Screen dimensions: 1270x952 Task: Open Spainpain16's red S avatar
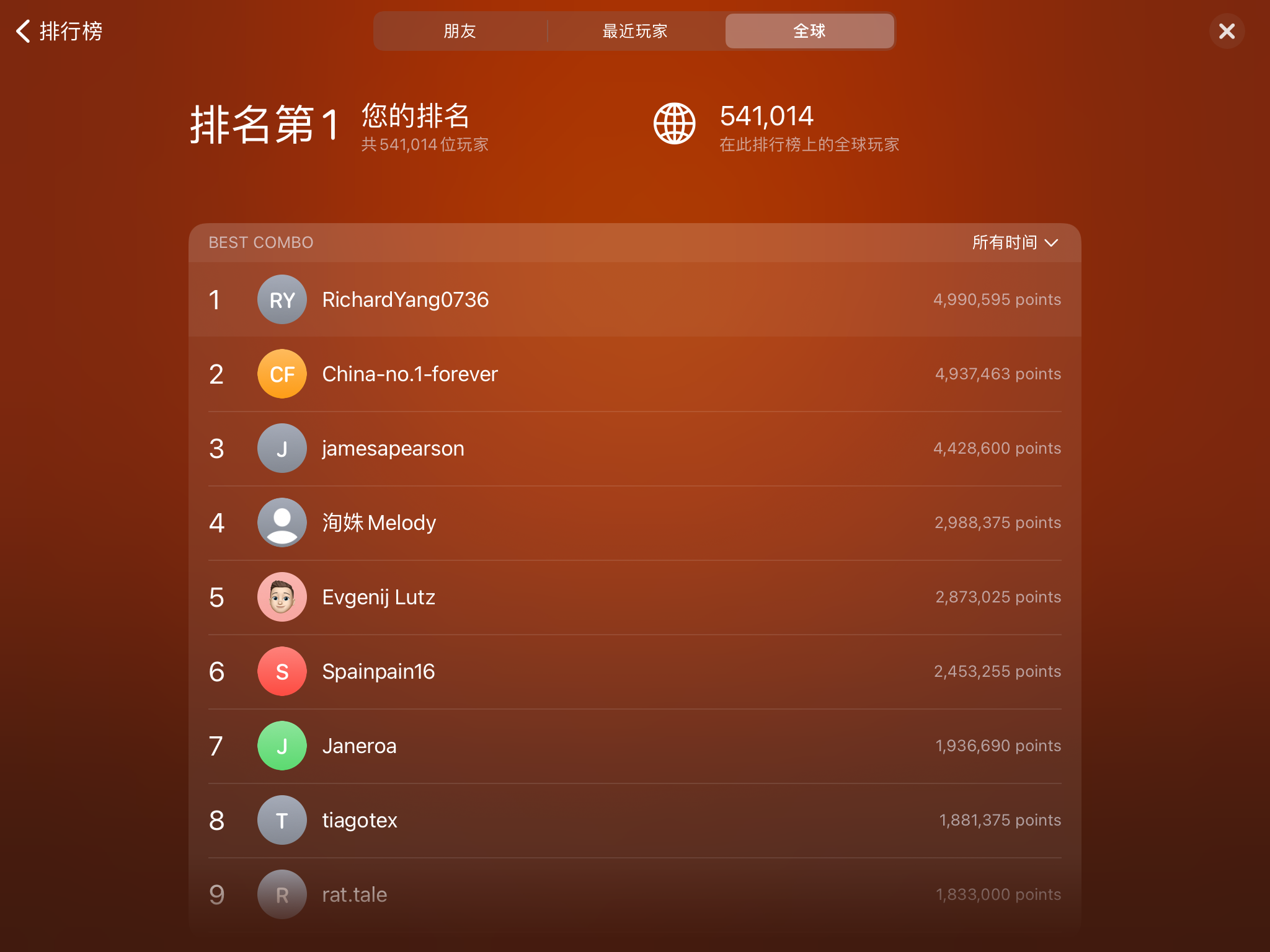click(282, 671)
